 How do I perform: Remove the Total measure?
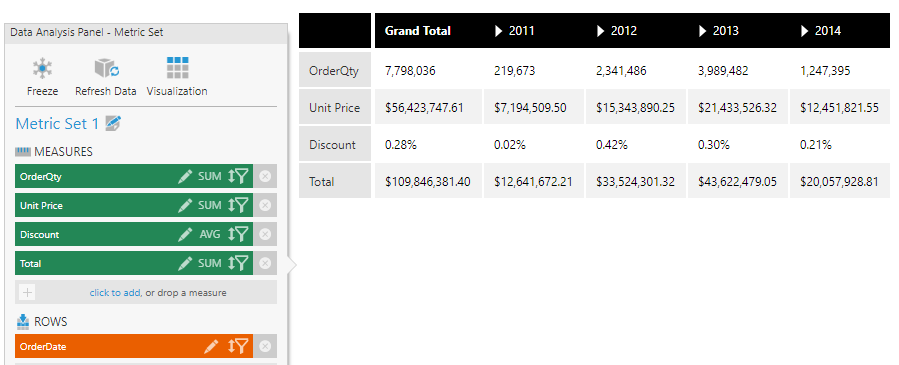point(265,263)
